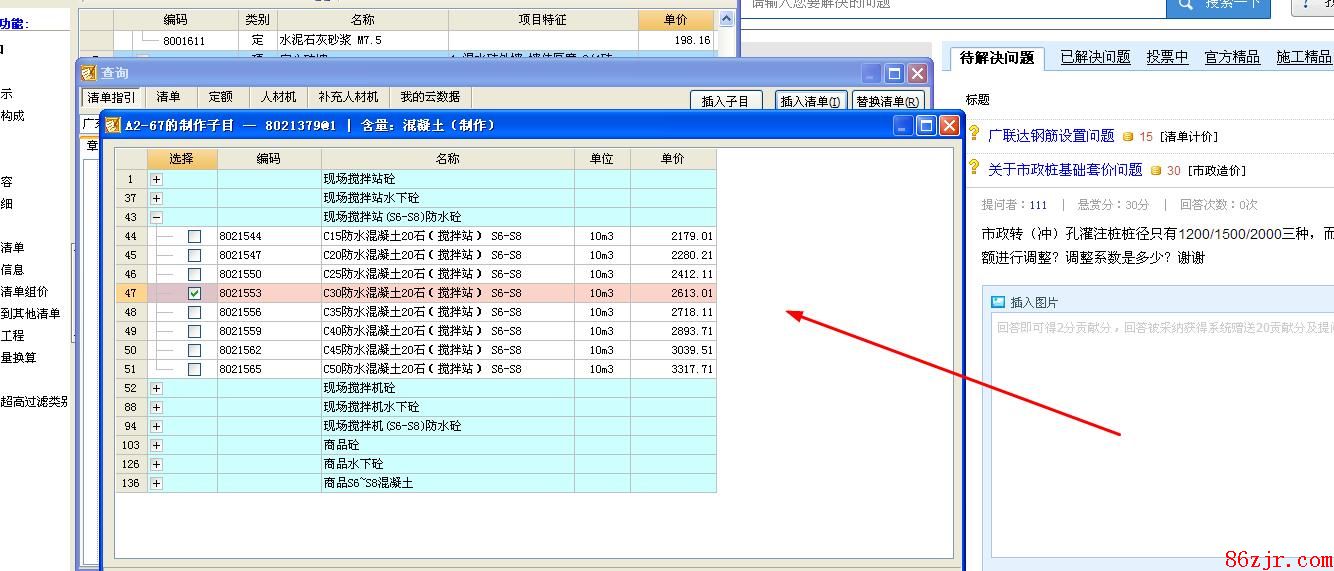Click the 插入图片 picture icon

tap(997, 302)
